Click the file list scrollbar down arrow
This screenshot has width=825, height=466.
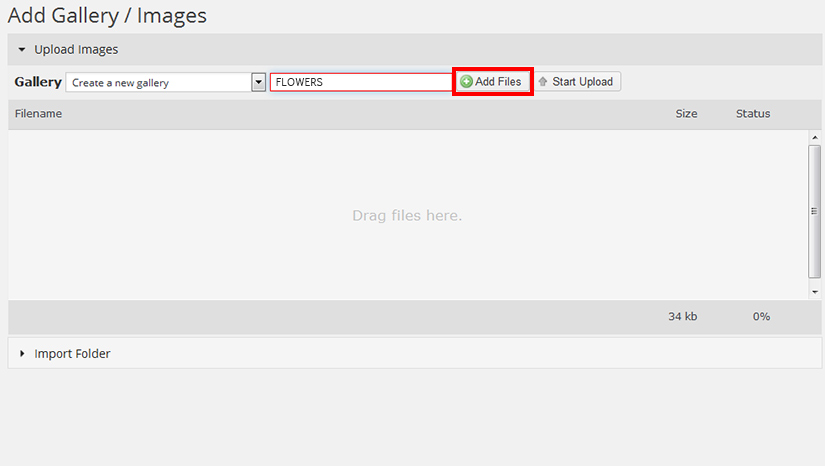pyautogui.click(x=815, y=292)
